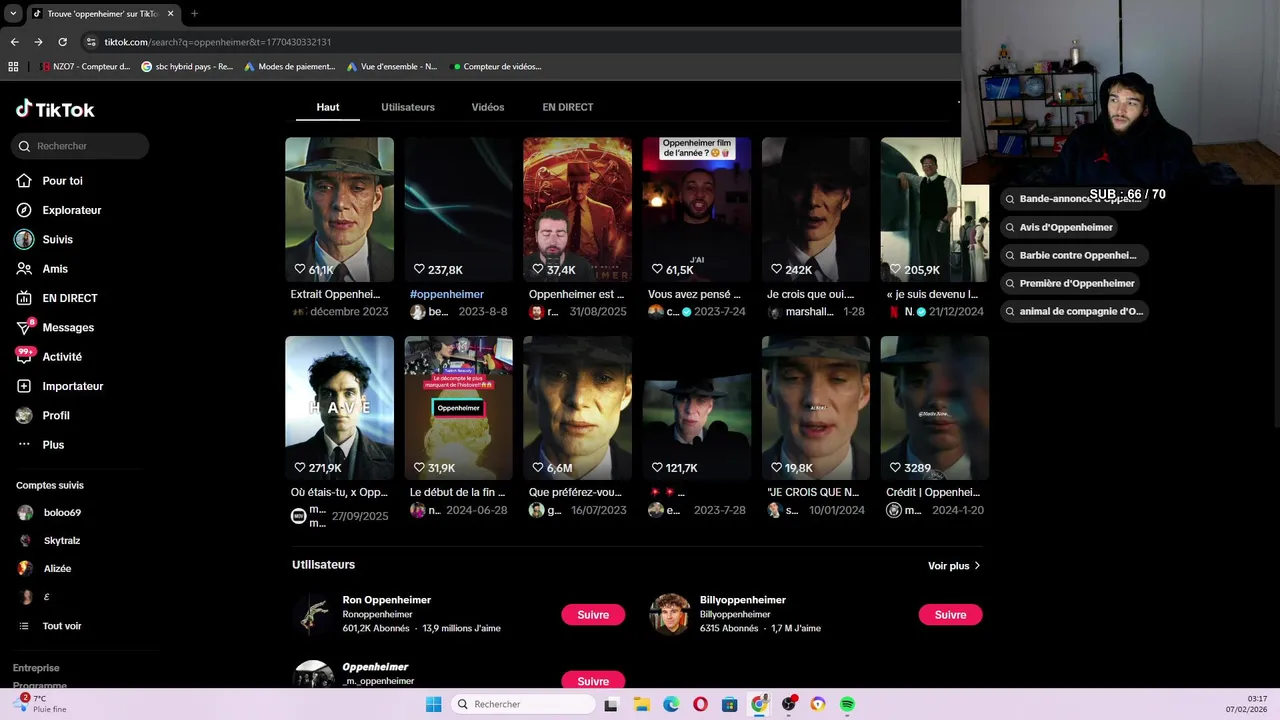1280x720 pixels.
Task: Open weather widget Pluie fine
Action: pos(42,704)
